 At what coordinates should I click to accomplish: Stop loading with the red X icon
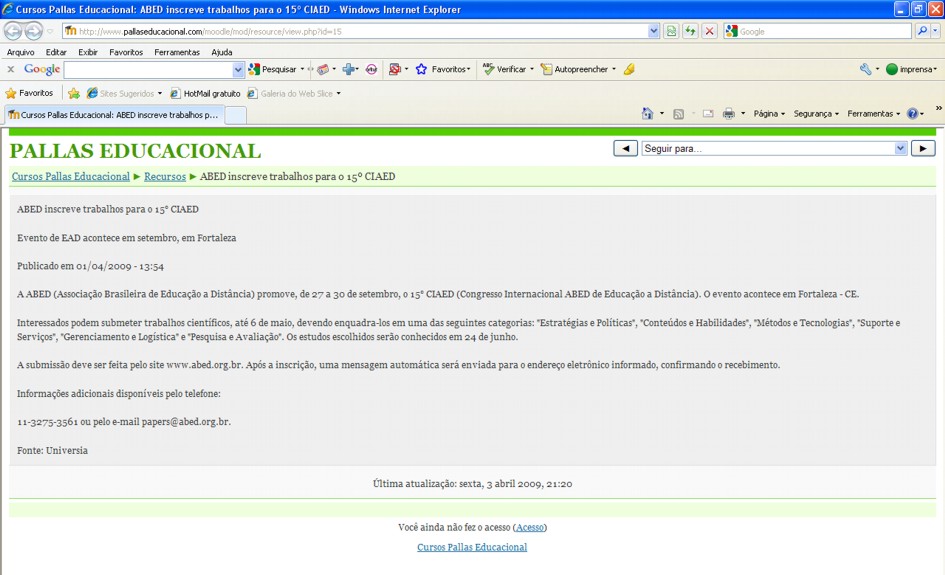[710, 31]
